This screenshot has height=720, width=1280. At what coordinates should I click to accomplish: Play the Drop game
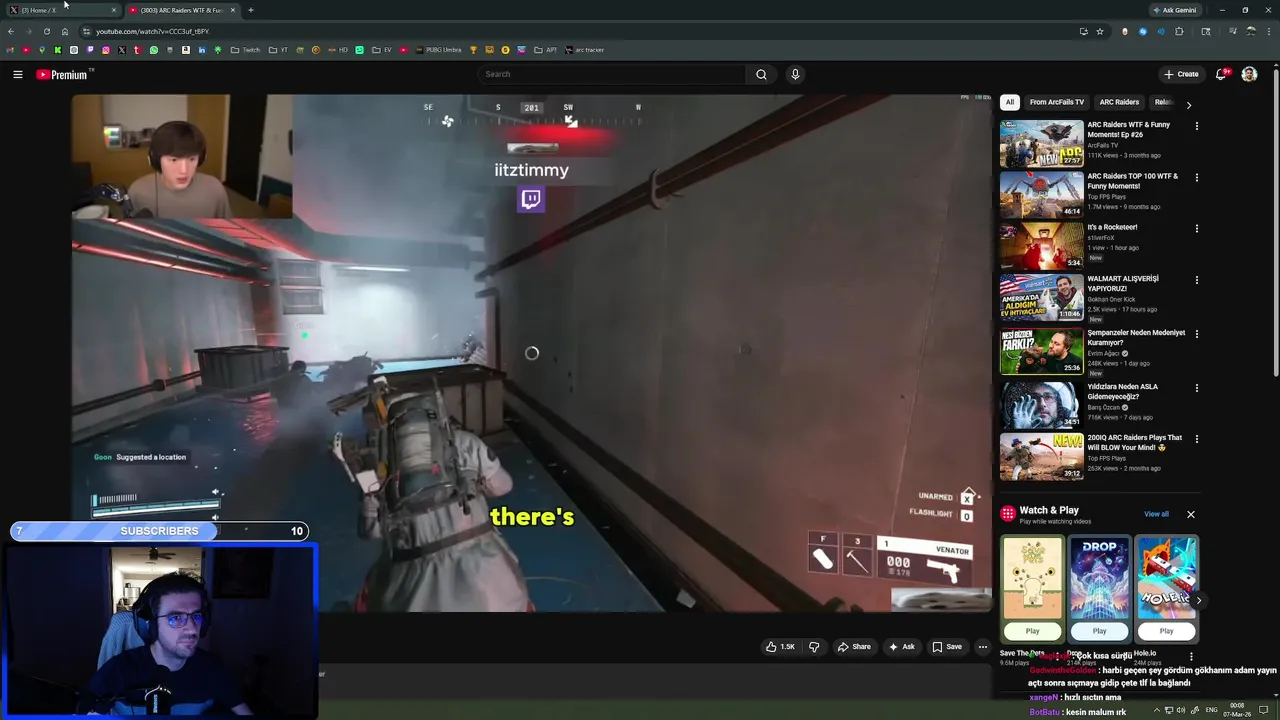(1099, 631)
